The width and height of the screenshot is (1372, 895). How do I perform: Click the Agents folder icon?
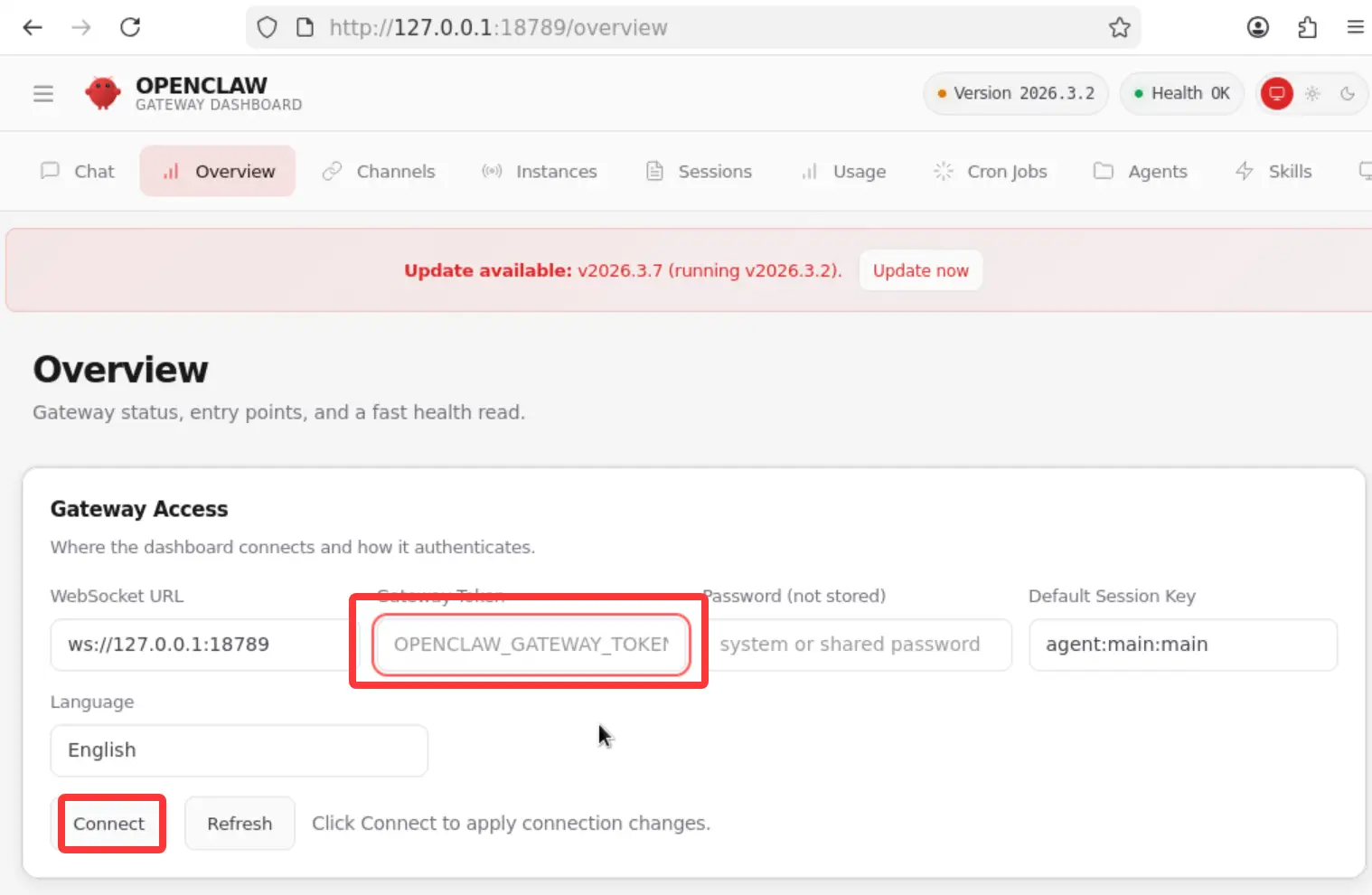coord(1104,171)
